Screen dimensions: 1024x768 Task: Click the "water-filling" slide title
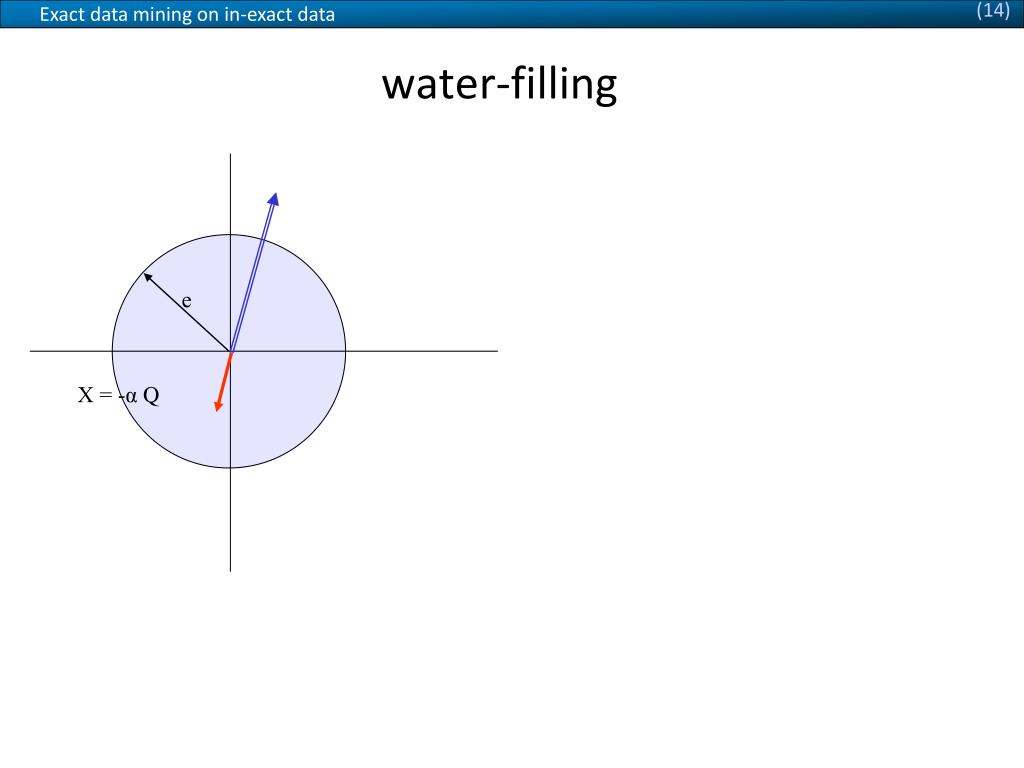coord(500,84)
